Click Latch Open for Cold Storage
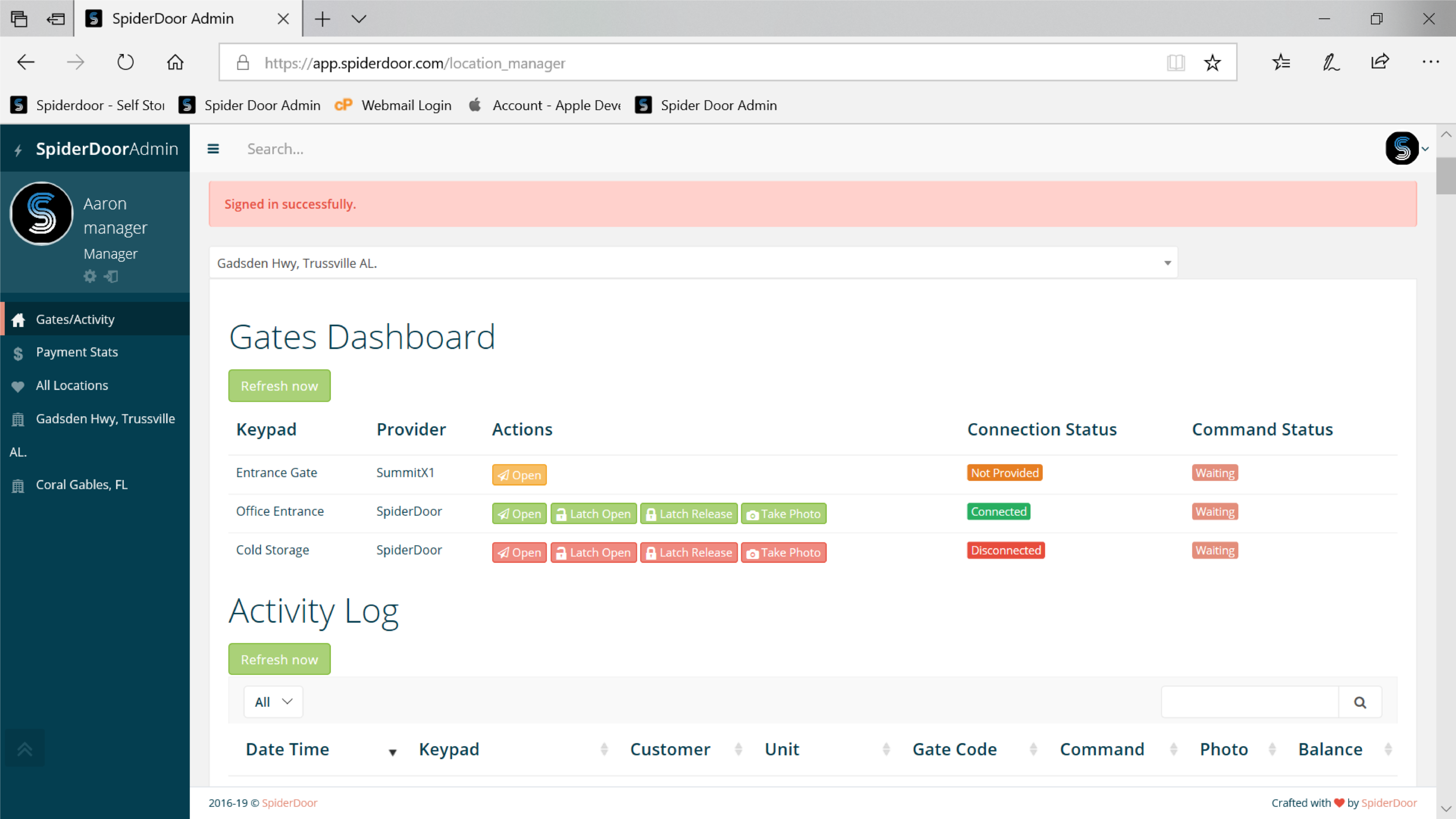 tap(594, 552)
